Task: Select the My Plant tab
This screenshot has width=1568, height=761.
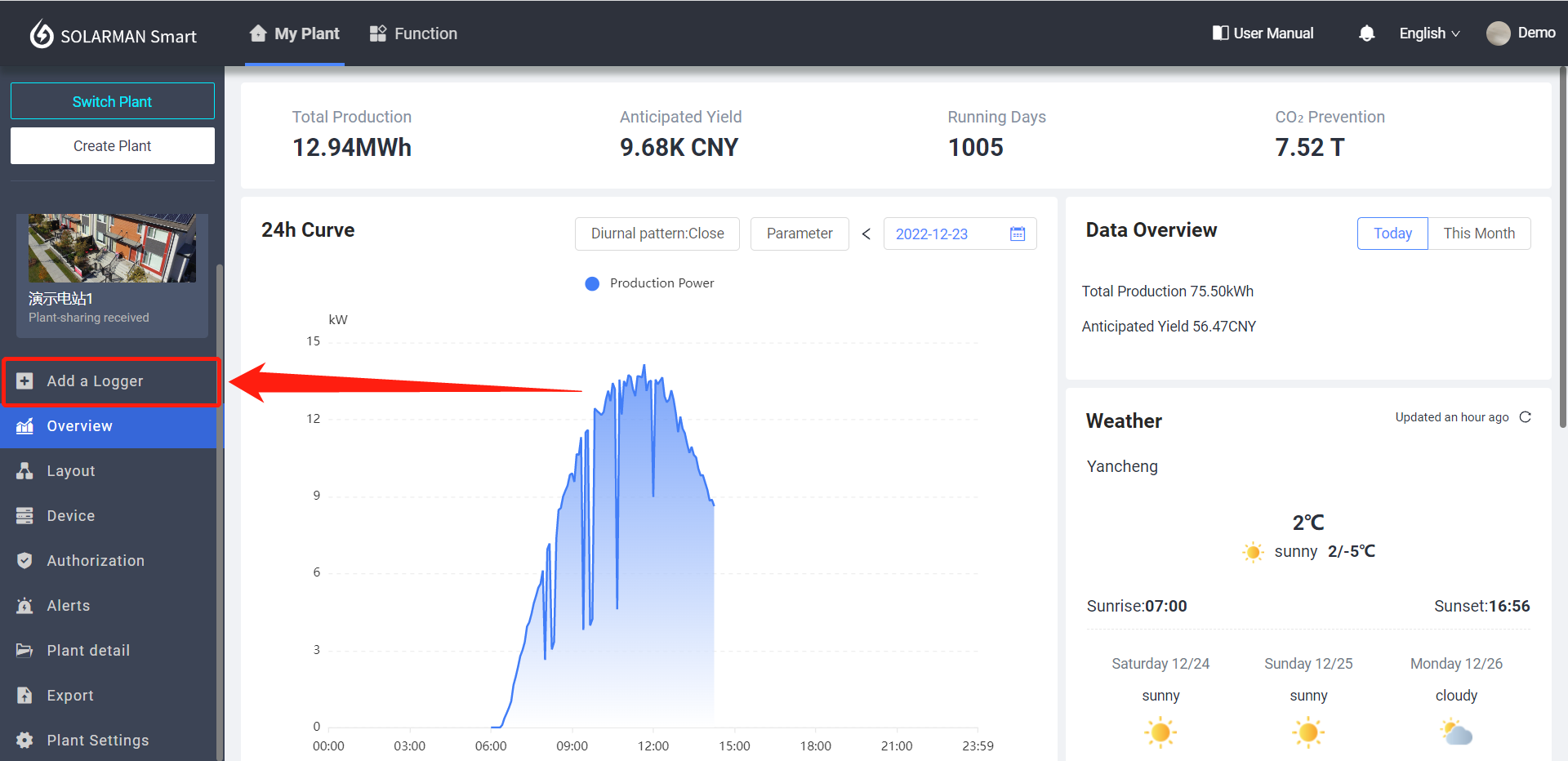Action: tap(295, 33)
